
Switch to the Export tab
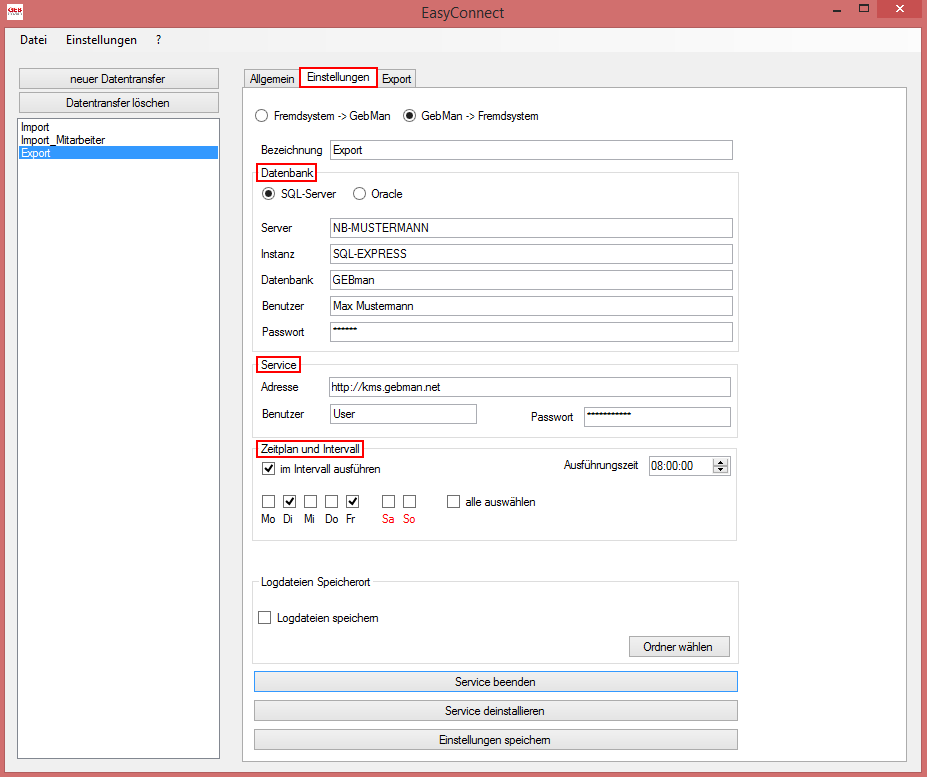tap(397, 77)
